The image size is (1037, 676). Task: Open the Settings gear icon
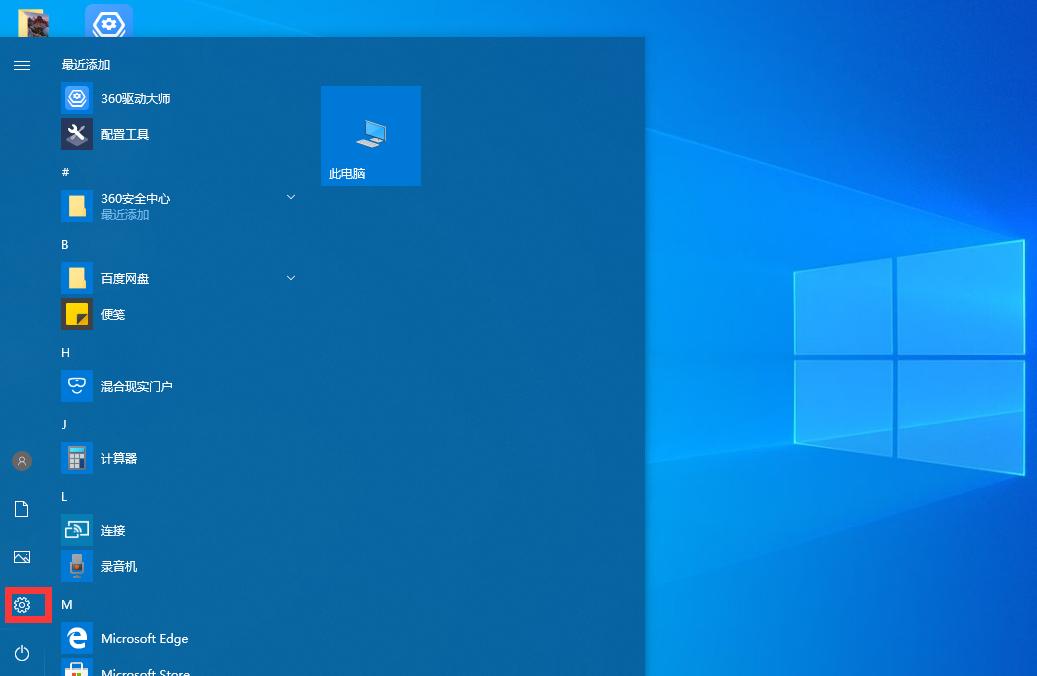point(22,605)
